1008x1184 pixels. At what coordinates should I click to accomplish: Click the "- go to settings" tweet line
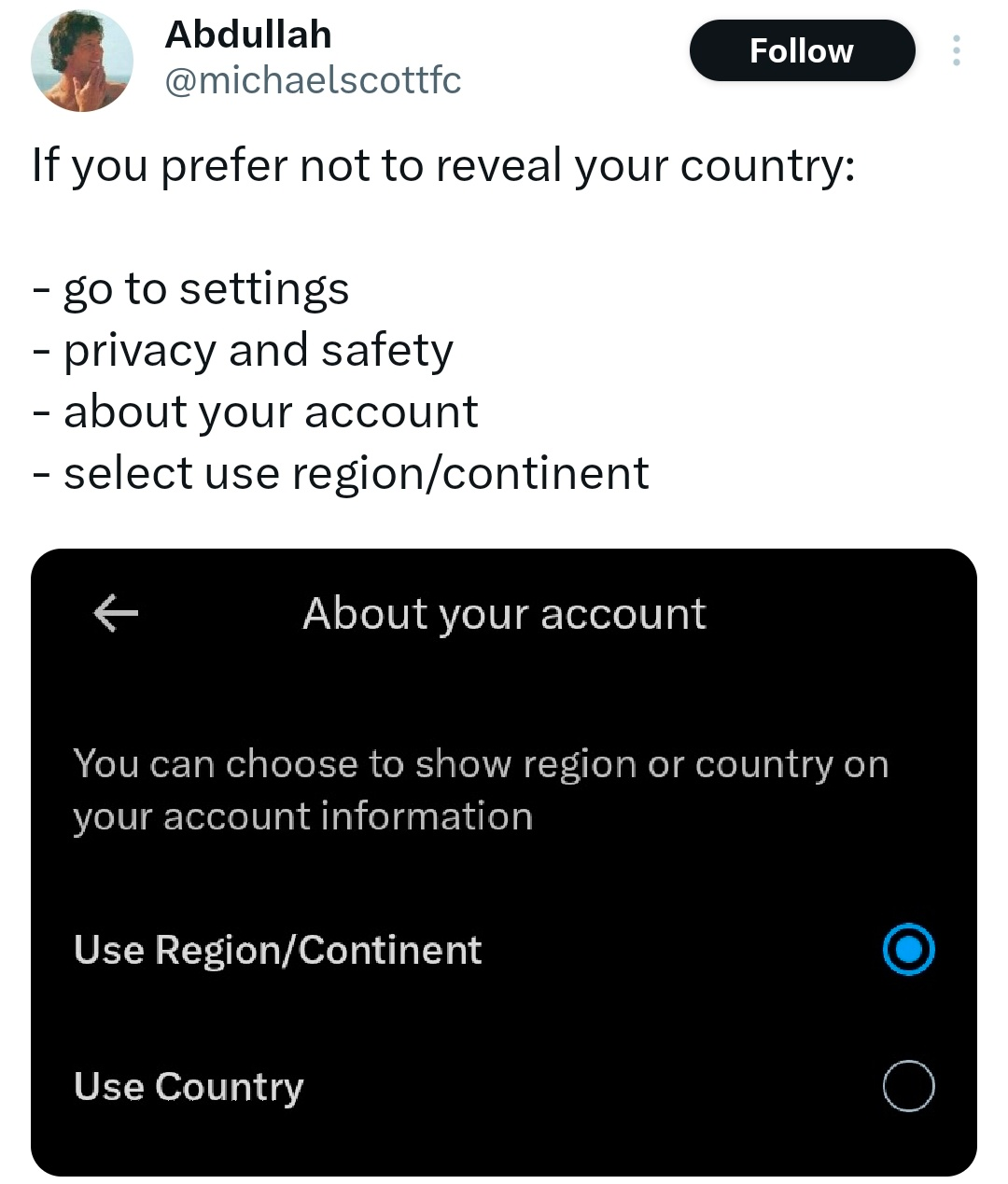pos(190,288)
